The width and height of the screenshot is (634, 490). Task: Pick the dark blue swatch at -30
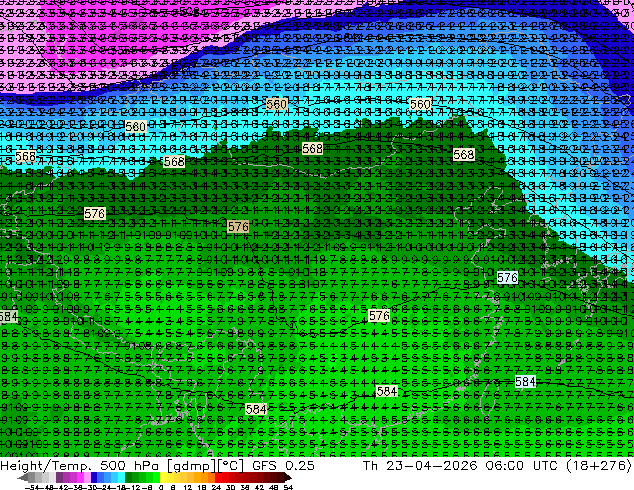point(94,477)
